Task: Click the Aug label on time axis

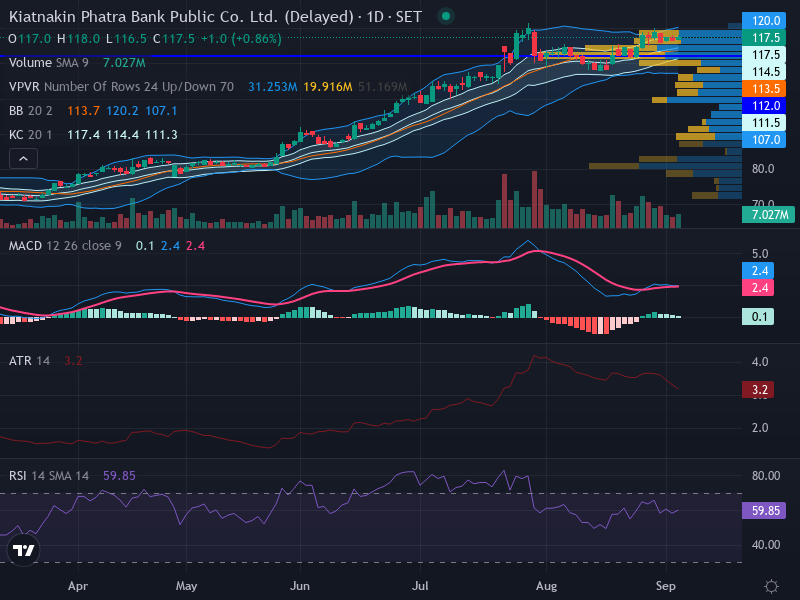Action: [x=546, y=586]
